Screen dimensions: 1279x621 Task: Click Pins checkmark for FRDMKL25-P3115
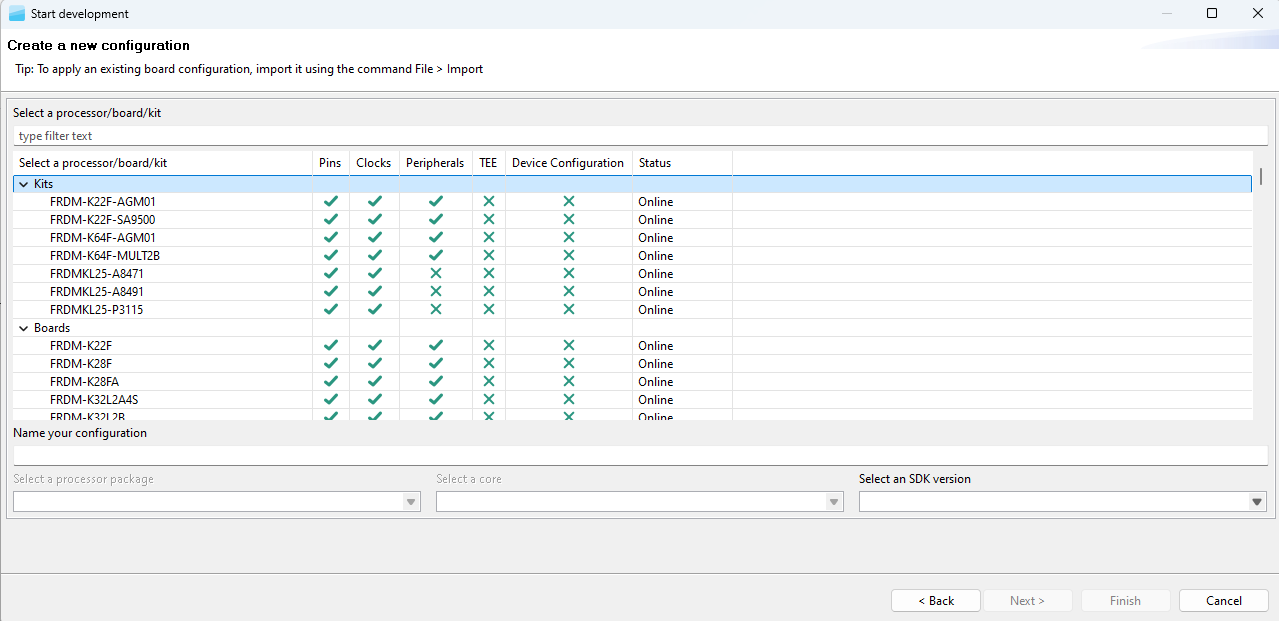(331, 309)
